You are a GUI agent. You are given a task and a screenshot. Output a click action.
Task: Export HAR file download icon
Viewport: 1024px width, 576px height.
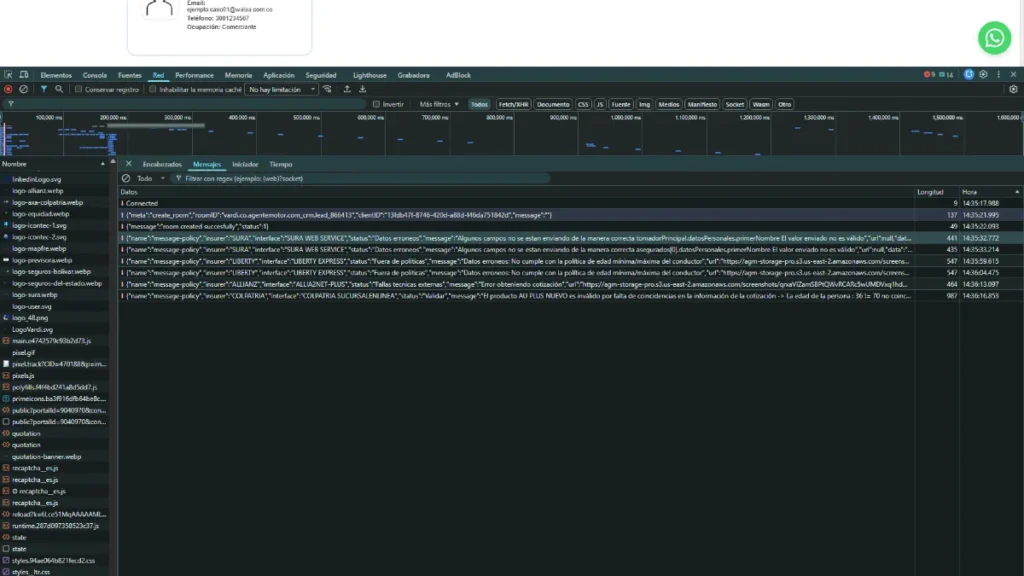click(x=362, y=89)
